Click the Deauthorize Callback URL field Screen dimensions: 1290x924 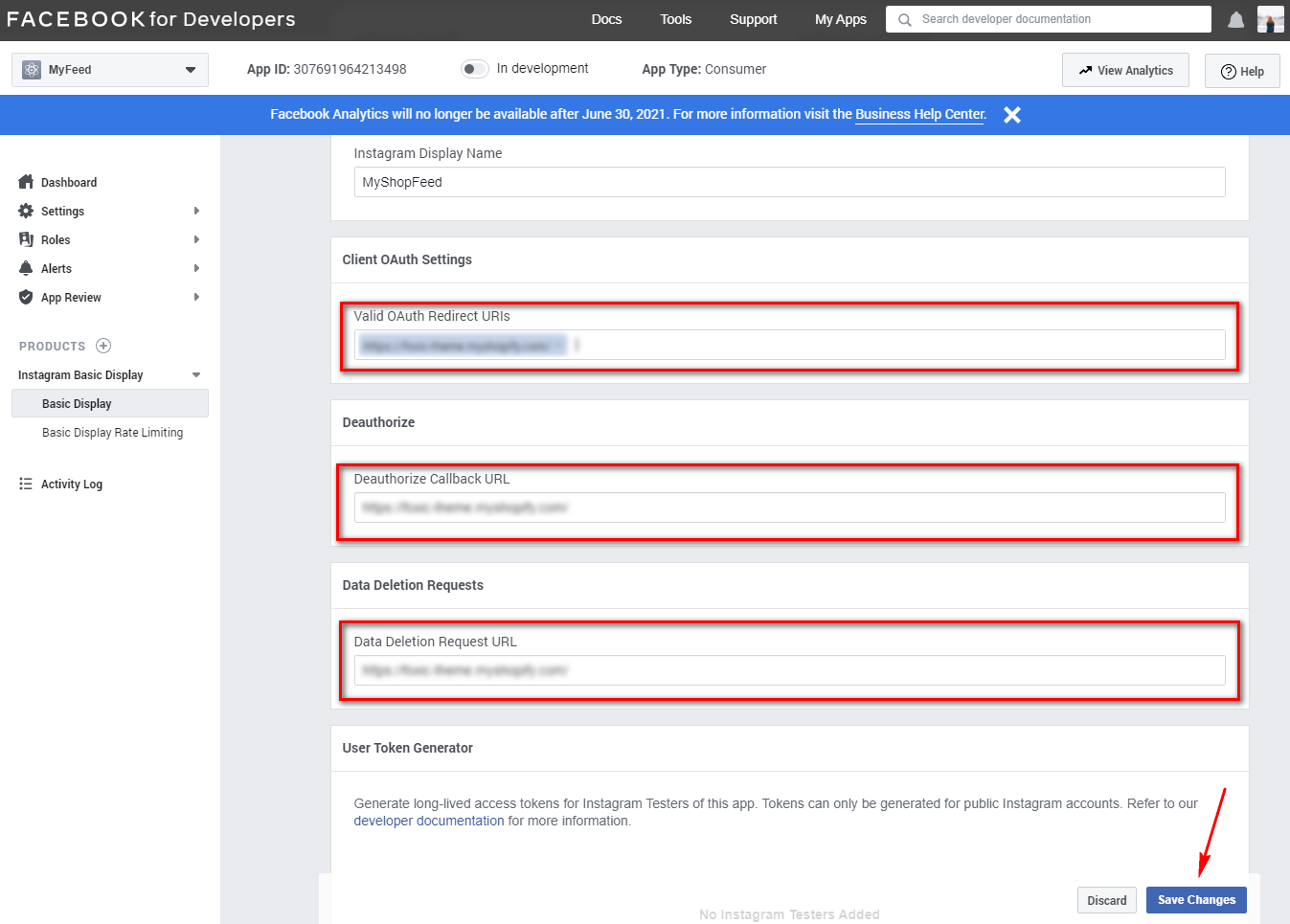coord(789,507)
